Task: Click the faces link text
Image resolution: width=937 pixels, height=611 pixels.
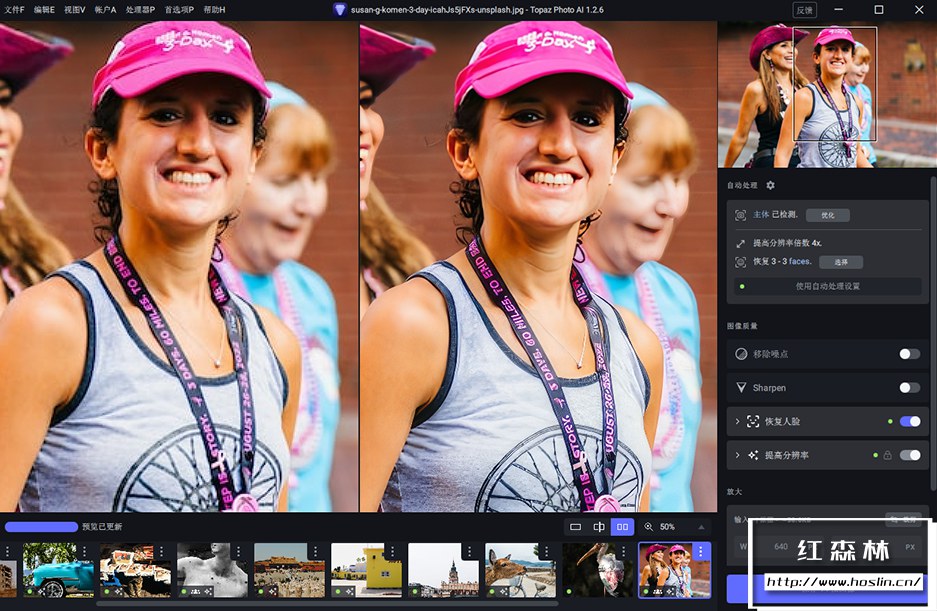Action: [800, 261]
